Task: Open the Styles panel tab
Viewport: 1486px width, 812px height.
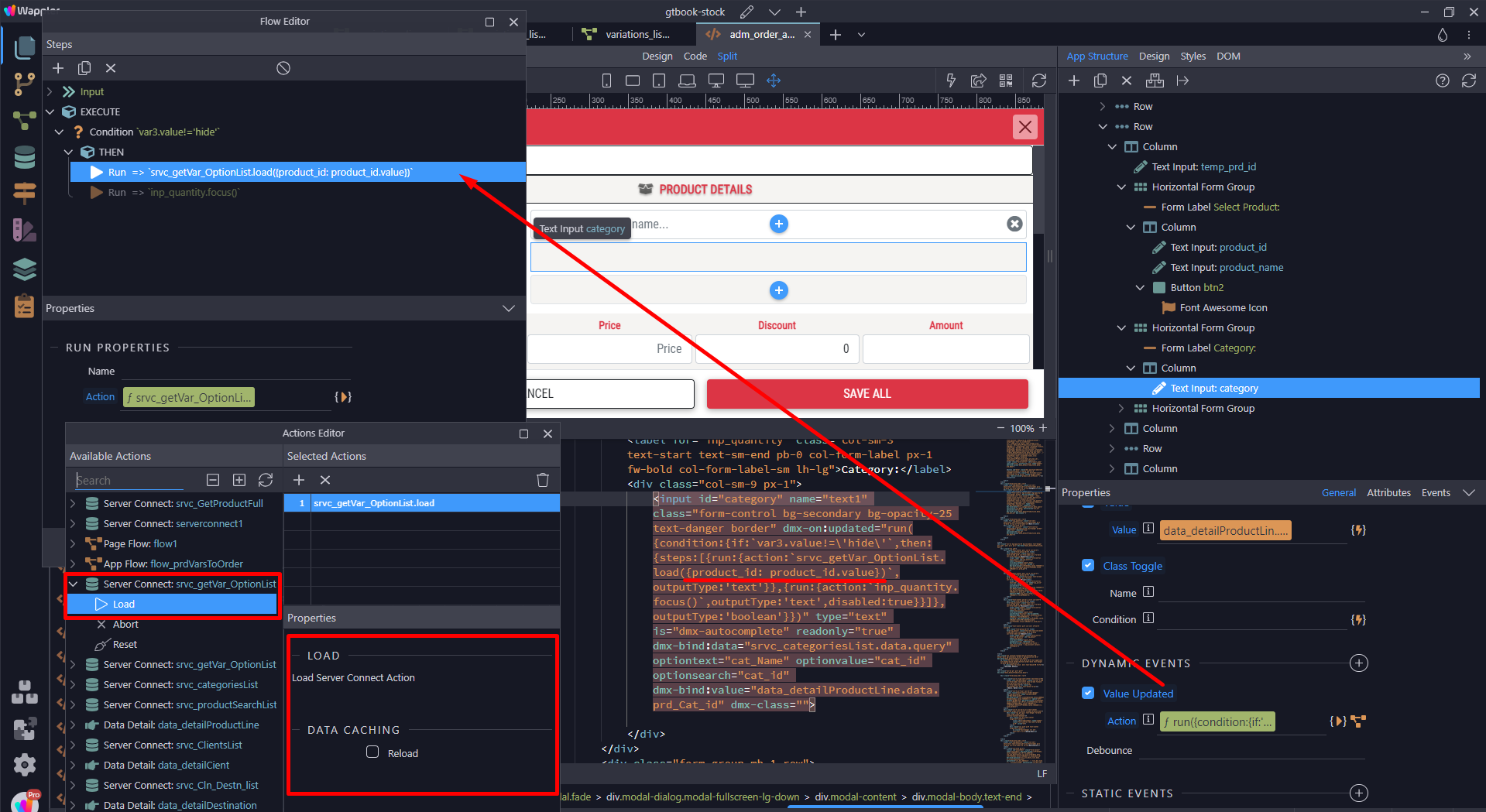Action: pos(1193,56)
